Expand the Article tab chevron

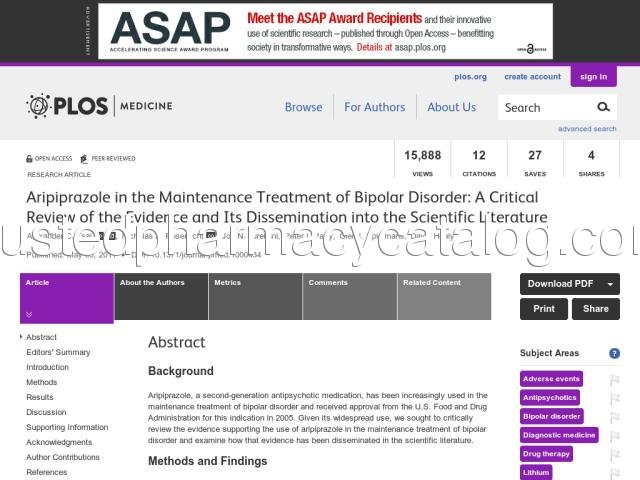click(x=29, y=315)
